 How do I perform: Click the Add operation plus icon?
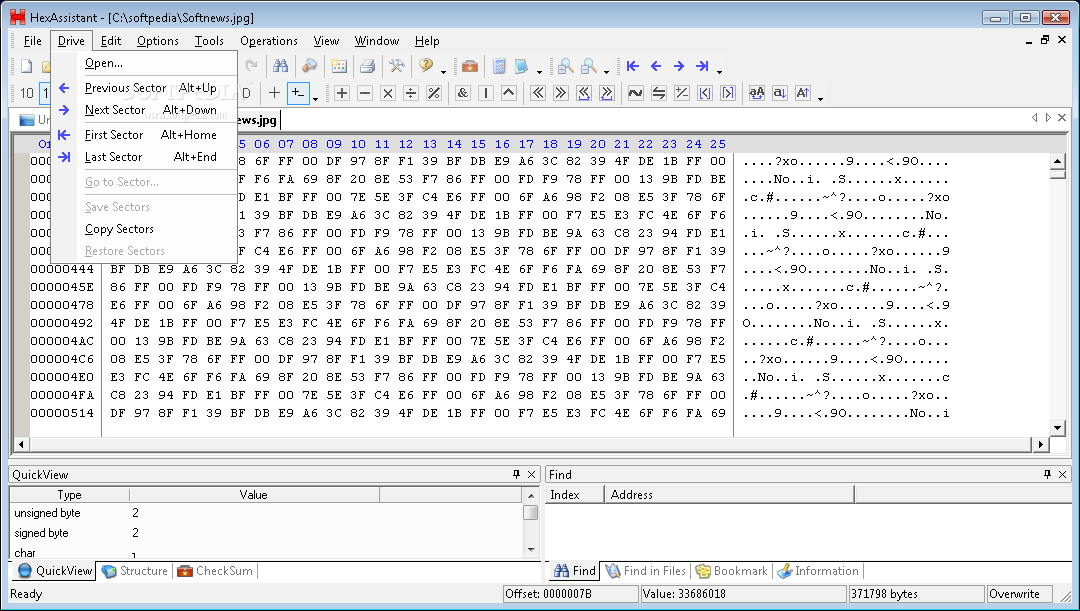click(342, 93)
